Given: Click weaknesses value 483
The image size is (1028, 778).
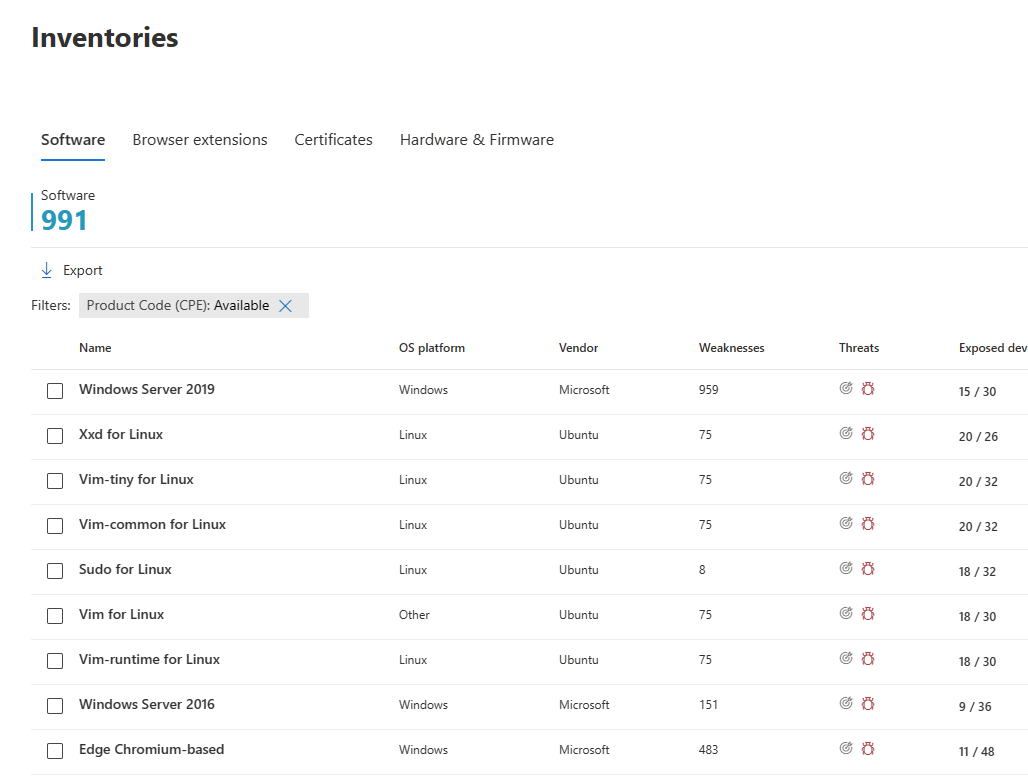Looking at the screenshot, I should point(709,750).
